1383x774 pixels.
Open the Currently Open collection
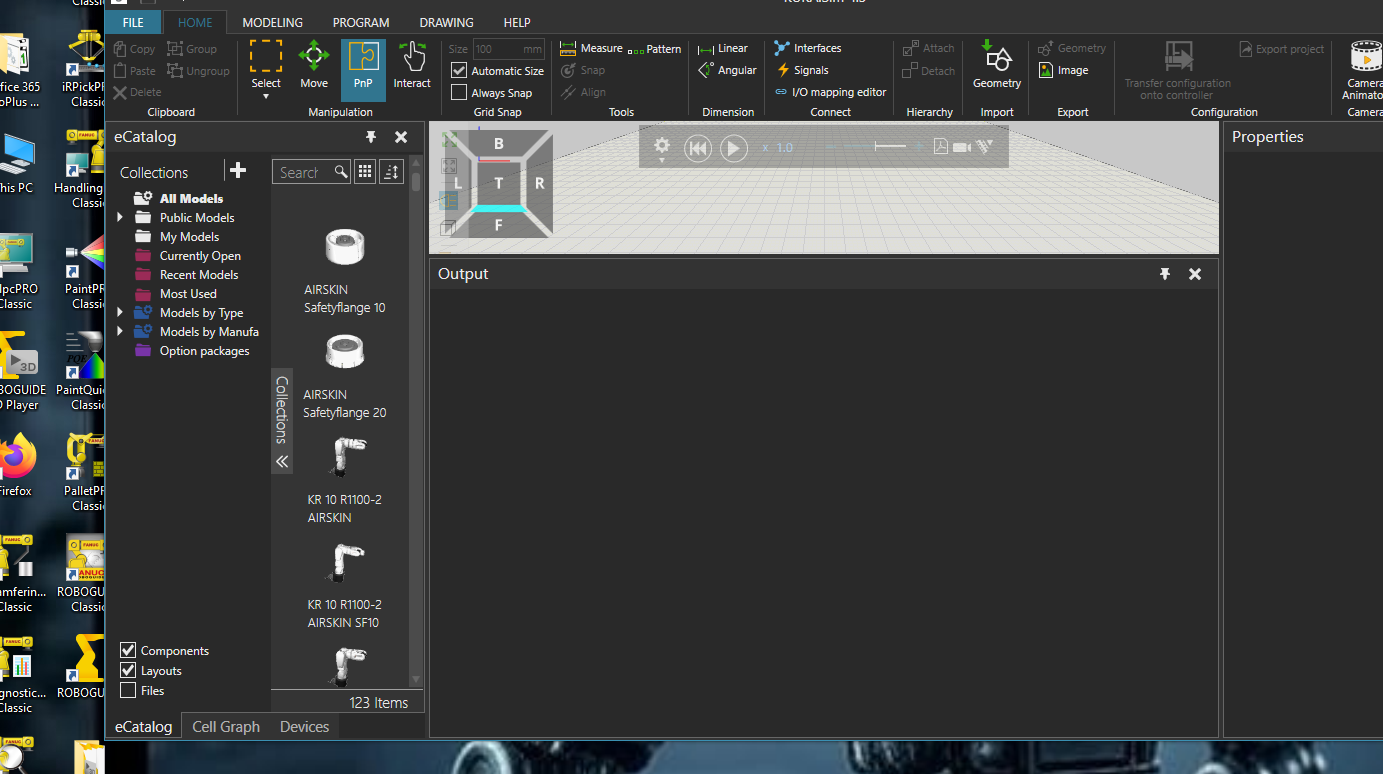[200, 255]
